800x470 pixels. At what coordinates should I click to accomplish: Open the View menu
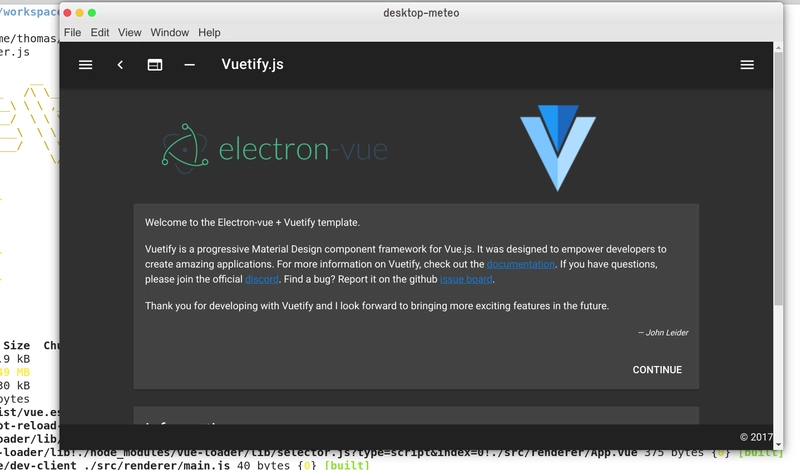(130, 33)
